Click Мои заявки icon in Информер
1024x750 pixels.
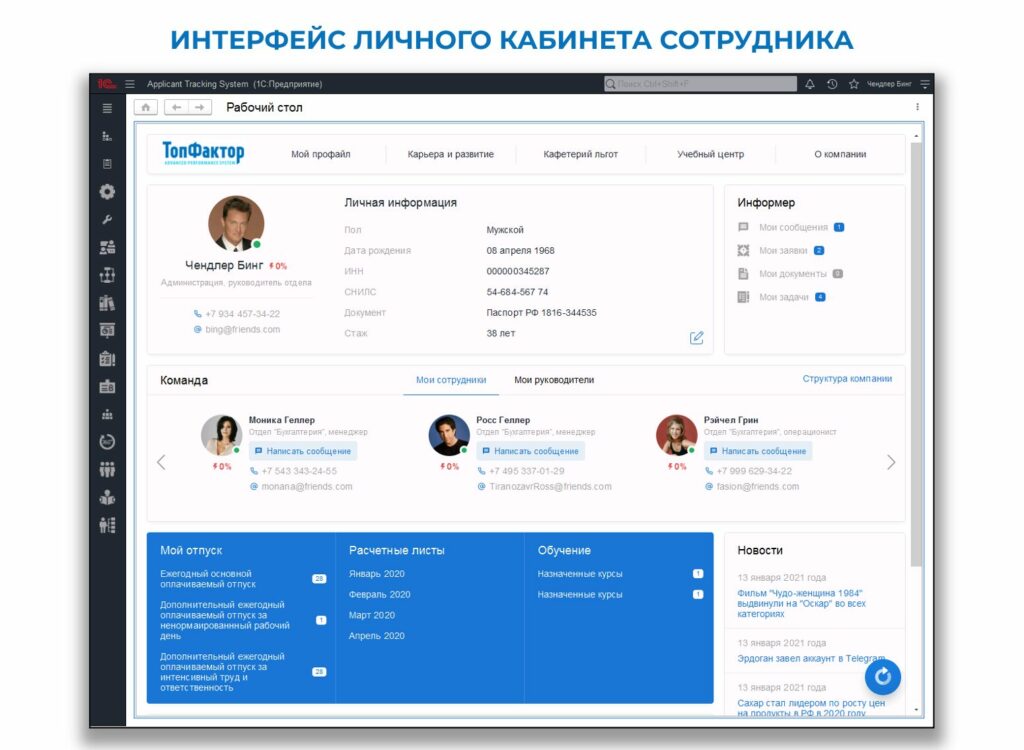(x=743, y=250)
